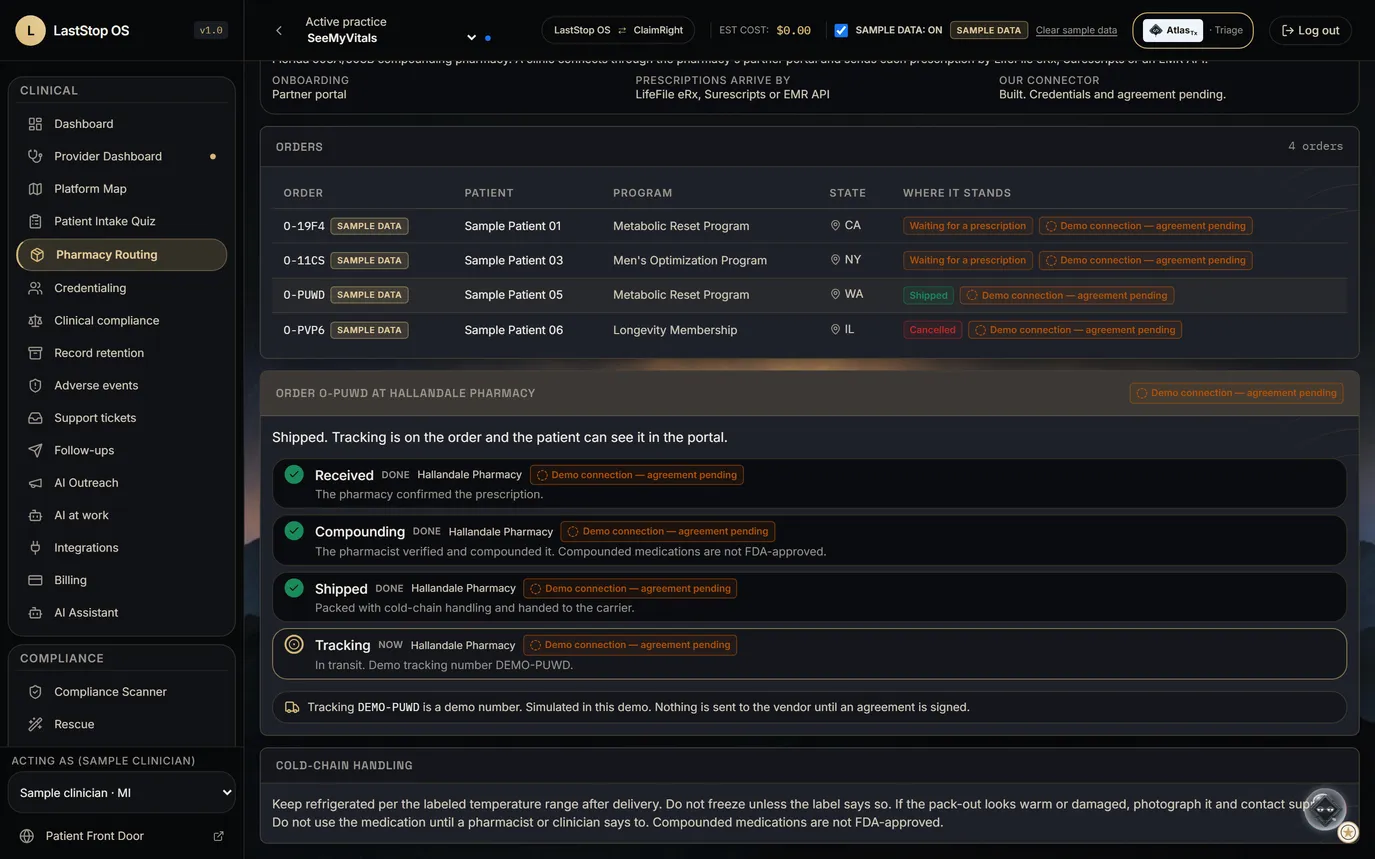Click the AI Assistant robot icon

pos(35,613)
